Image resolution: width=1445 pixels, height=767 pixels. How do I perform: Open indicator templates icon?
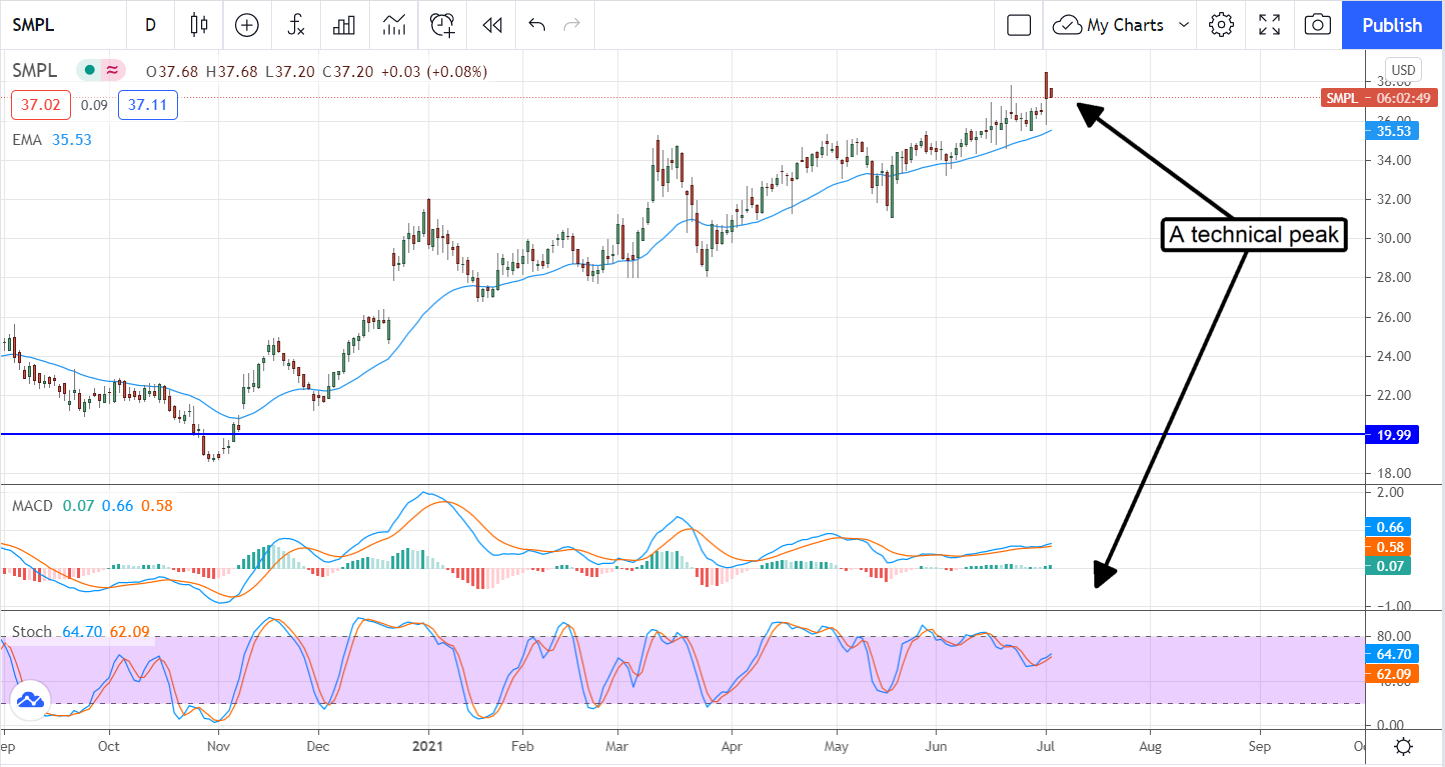click(x=394, y=25)
